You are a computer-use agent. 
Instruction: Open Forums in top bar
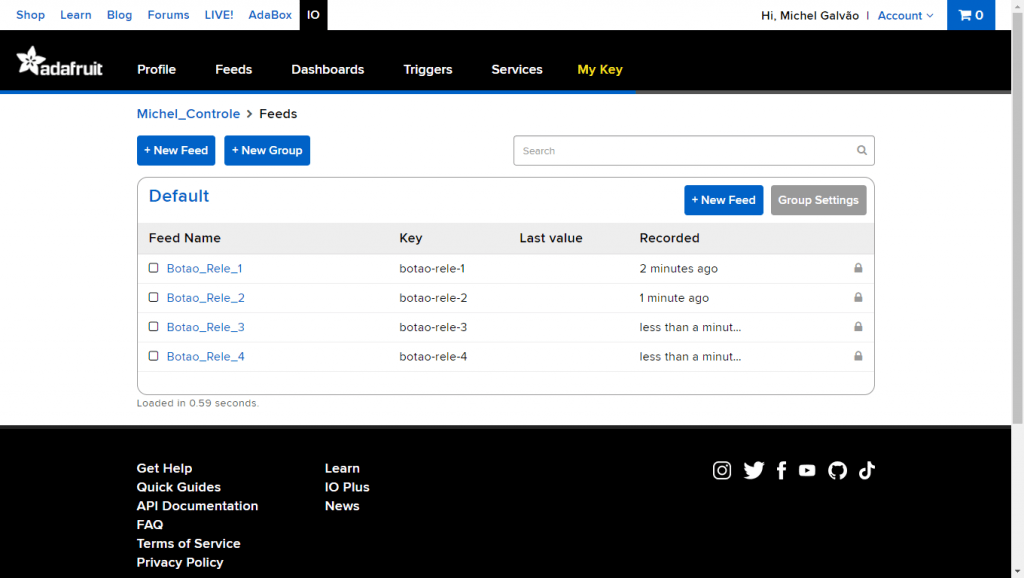(168, 14)
